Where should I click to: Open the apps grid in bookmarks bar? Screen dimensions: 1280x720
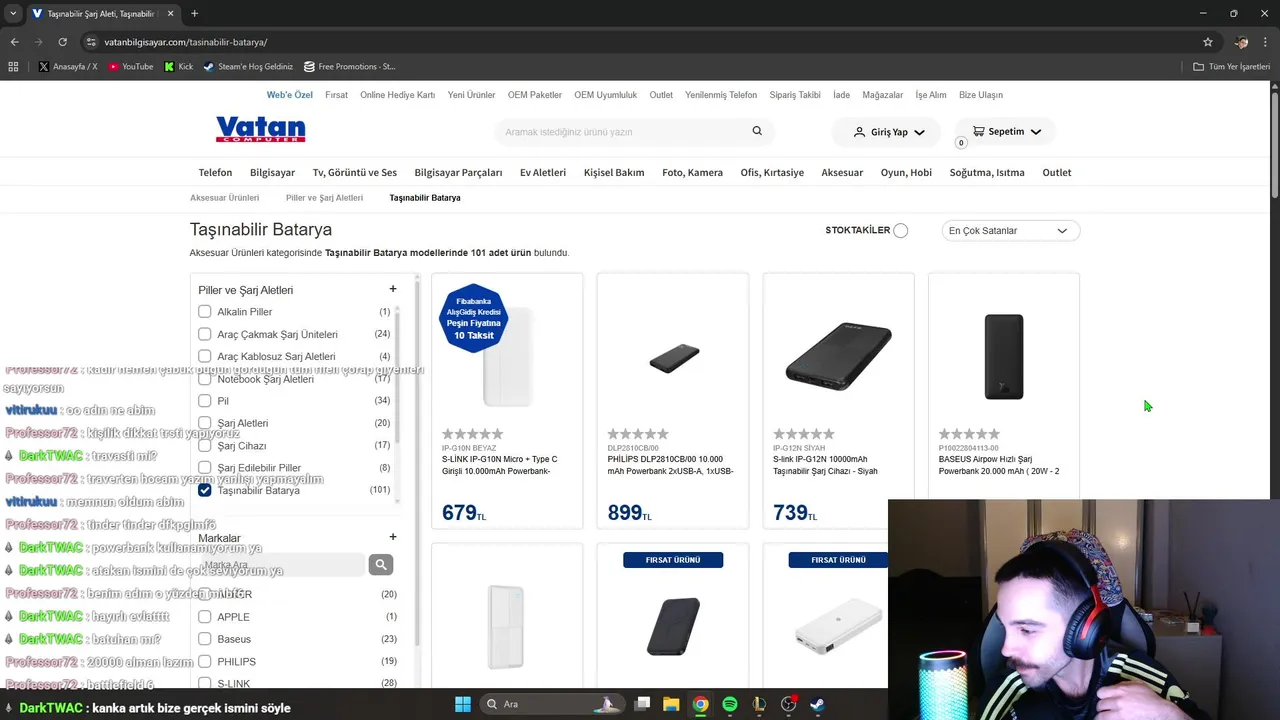[x=13, y=67]
